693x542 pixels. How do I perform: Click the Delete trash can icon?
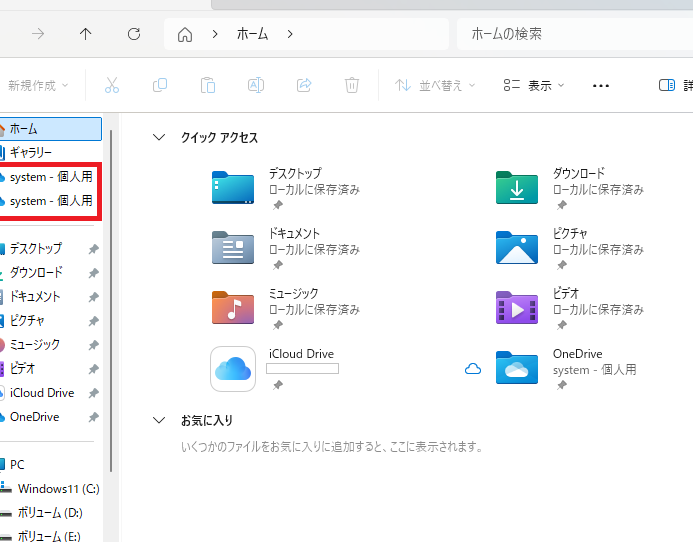[352, 85]
